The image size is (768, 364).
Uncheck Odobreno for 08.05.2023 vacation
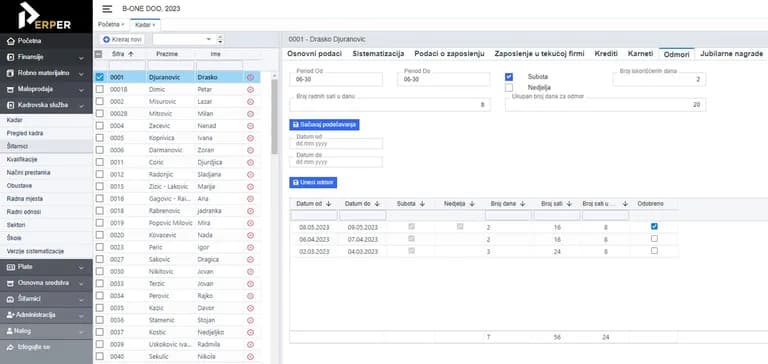[654, 226]
